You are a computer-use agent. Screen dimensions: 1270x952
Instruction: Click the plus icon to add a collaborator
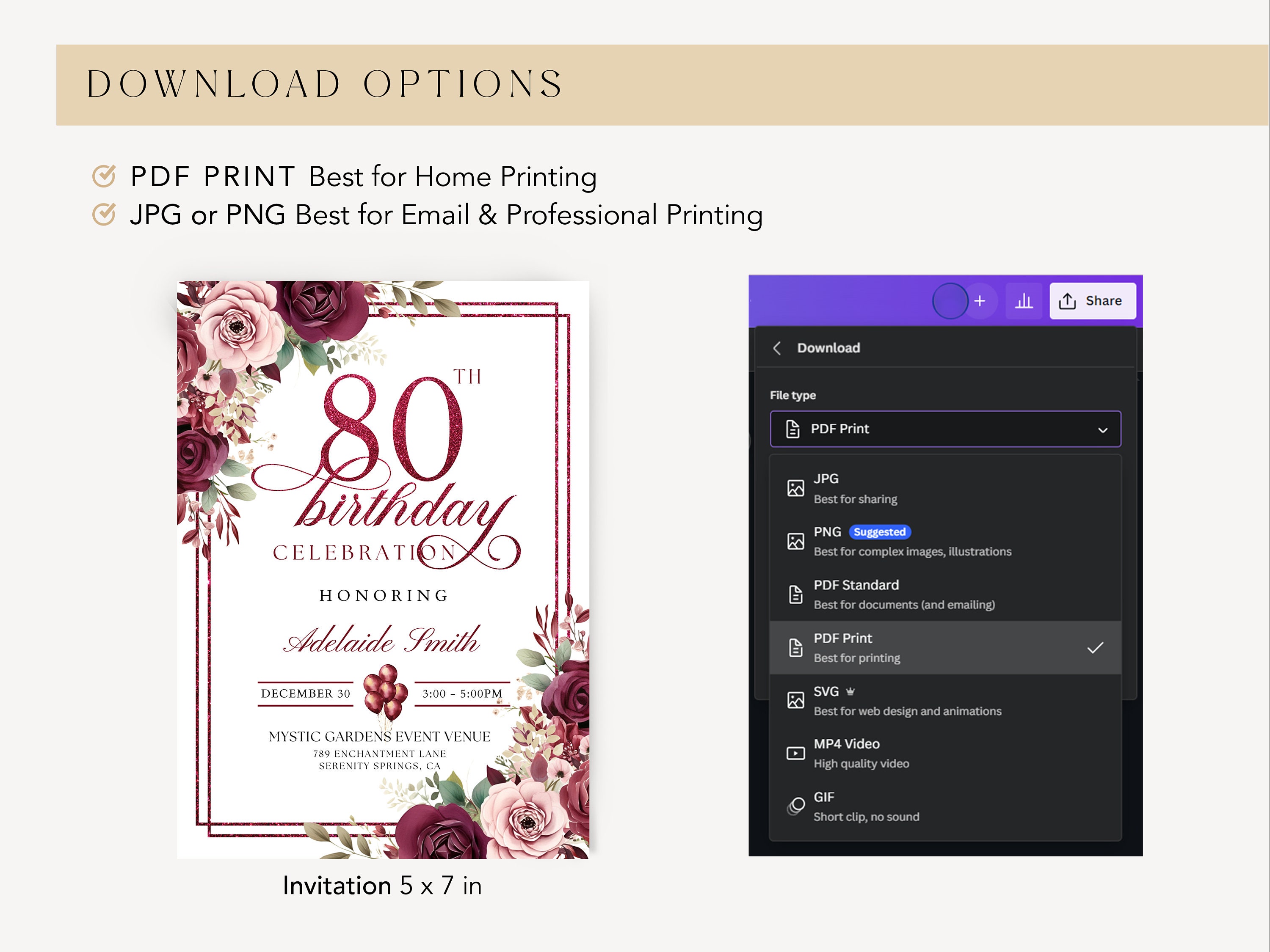pyautogui.click(x=980, y=300)
